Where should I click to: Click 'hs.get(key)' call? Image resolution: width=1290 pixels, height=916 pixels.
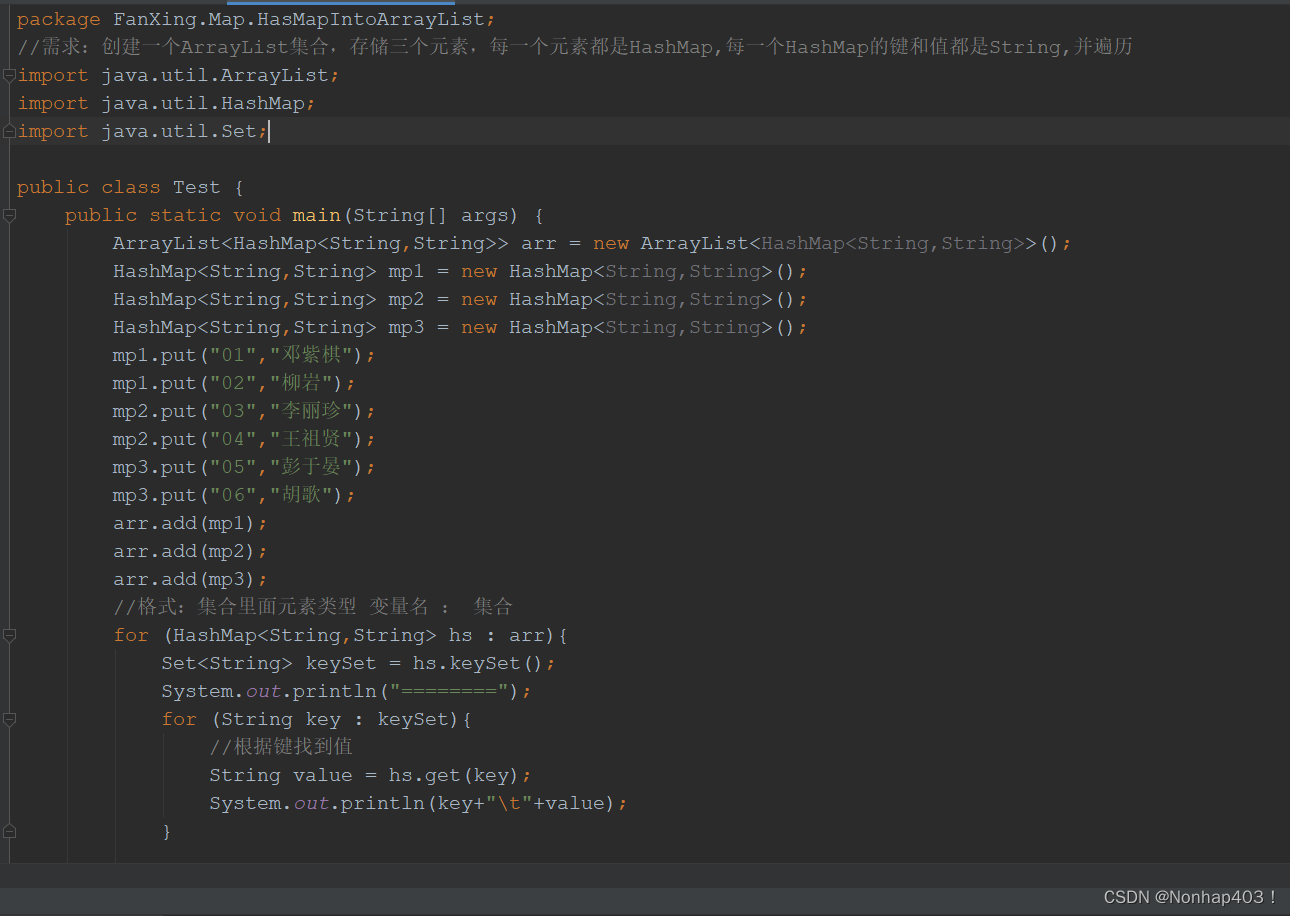tap(455, 775)
